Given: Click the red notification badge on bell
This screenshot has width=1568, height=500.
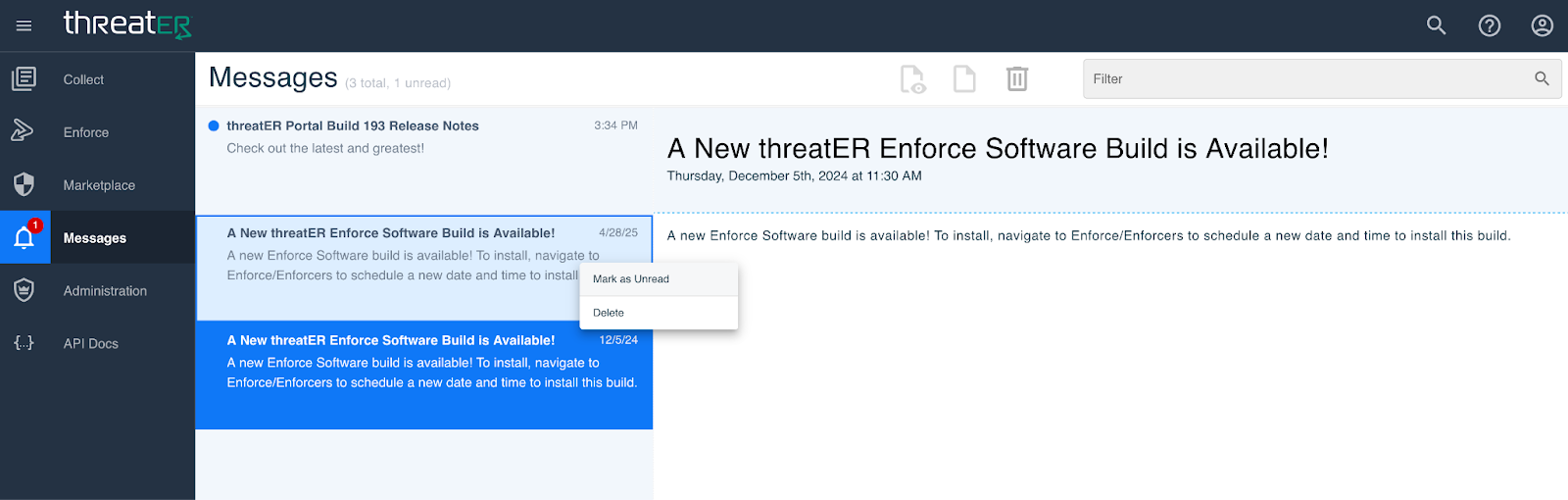Looking at the screenshot, I should (35, 225).
